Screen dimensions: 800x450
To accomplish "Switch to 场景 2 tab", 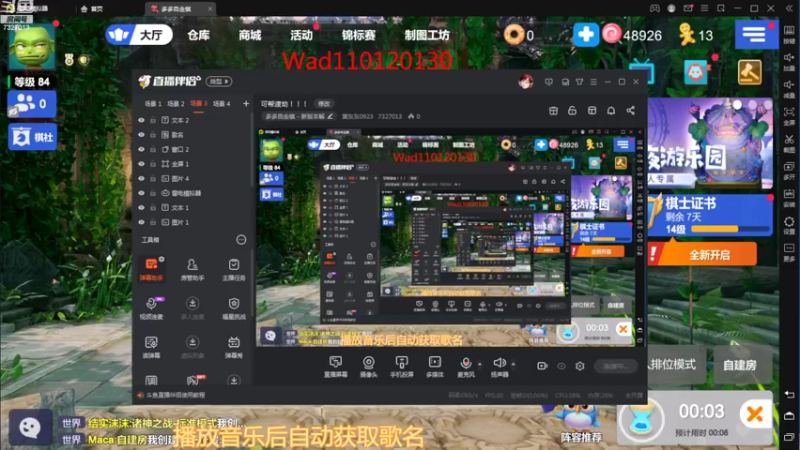I will pyautogui.click(x=176, y=104).
